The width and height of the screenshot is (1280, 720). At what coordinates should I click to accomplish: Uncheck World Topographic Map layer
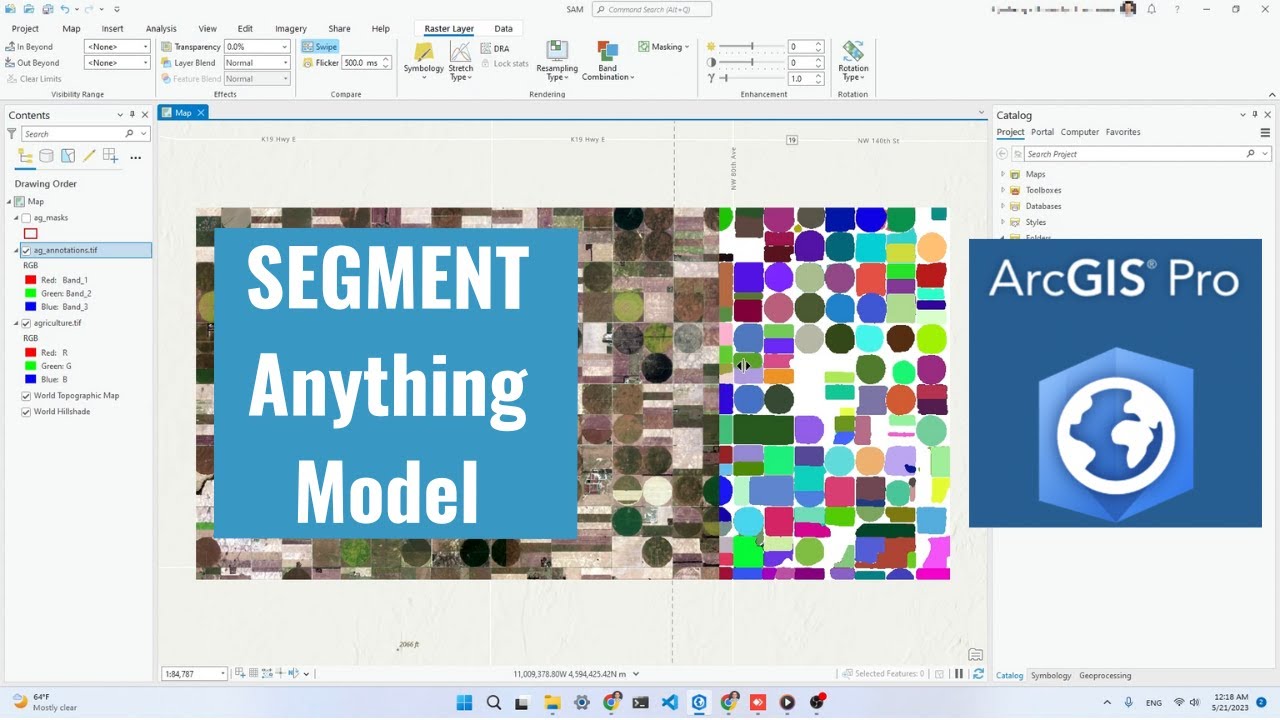[x=26, y=396]
